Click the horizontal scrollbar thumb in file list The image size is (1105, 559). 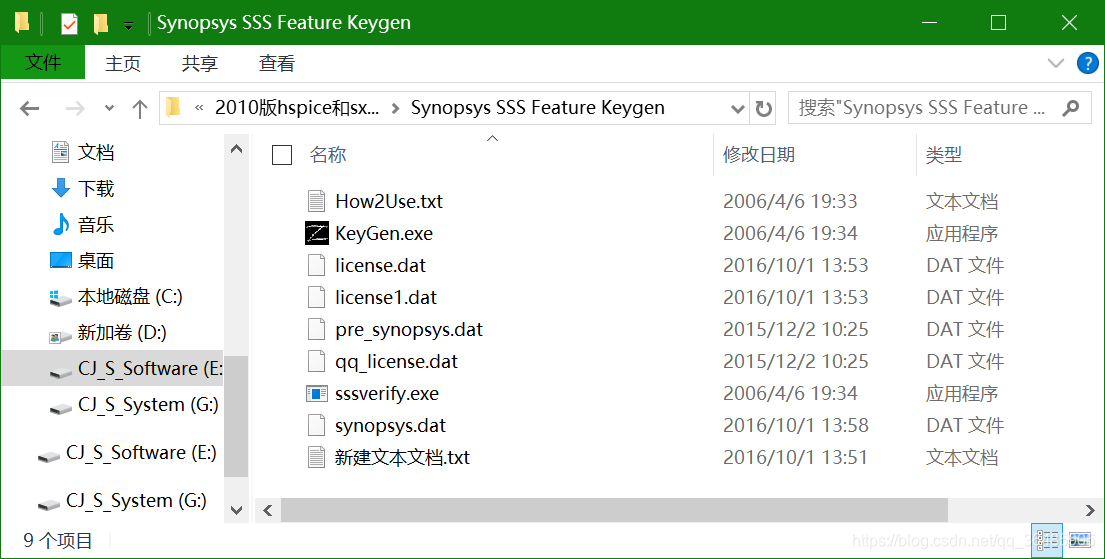(615, 510)
